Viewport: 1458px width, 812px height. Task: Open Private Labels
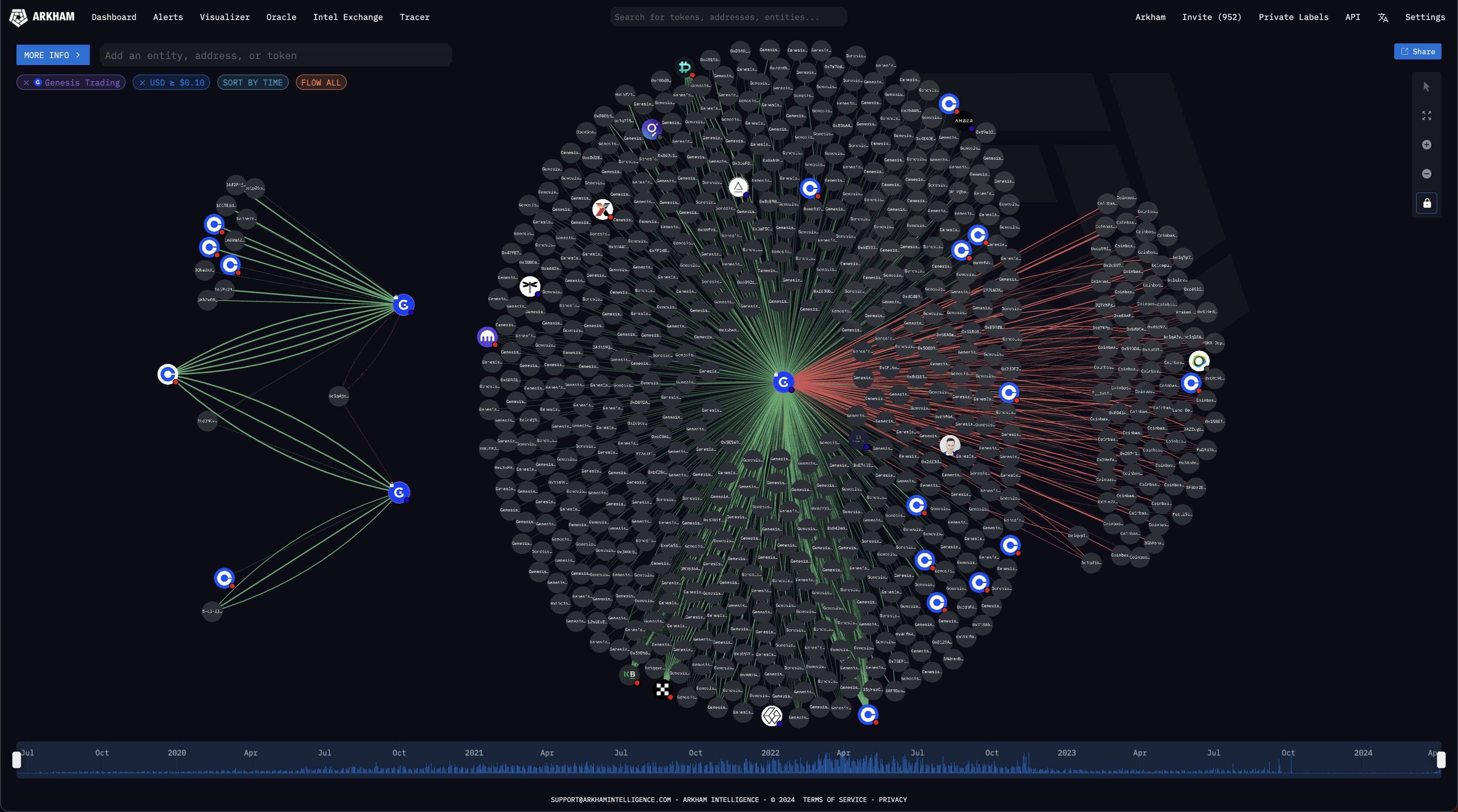tap(1293, 17)
